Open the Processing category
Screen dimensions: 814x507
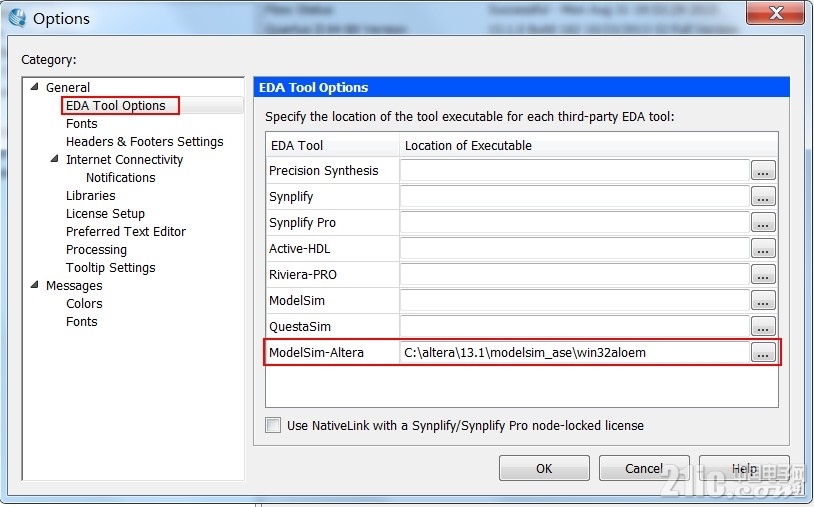(96, 250)
